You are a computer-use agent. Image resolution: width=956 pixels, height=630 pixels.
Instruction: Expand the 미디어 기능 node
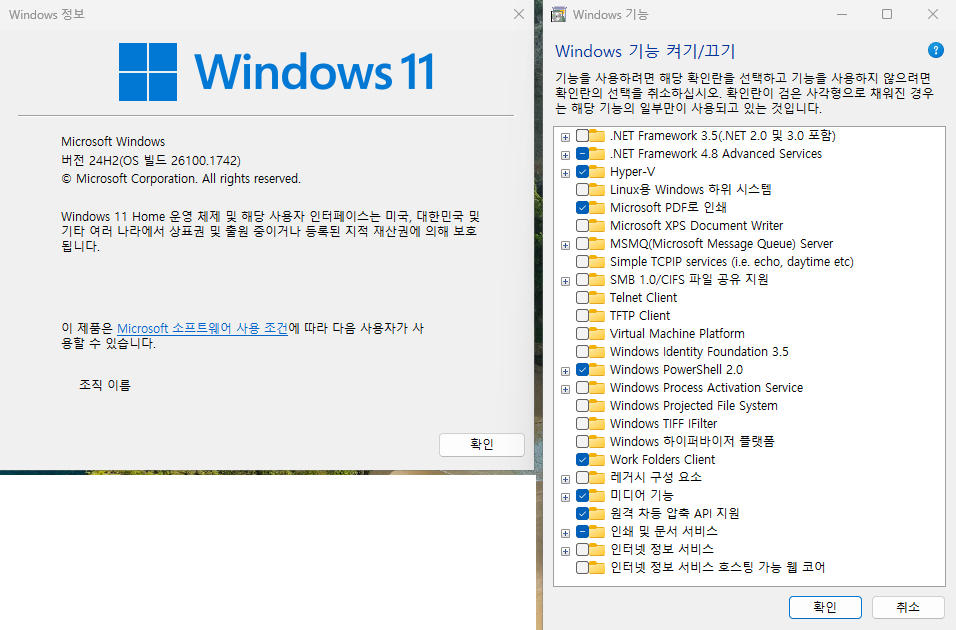[x=565, y=497]
